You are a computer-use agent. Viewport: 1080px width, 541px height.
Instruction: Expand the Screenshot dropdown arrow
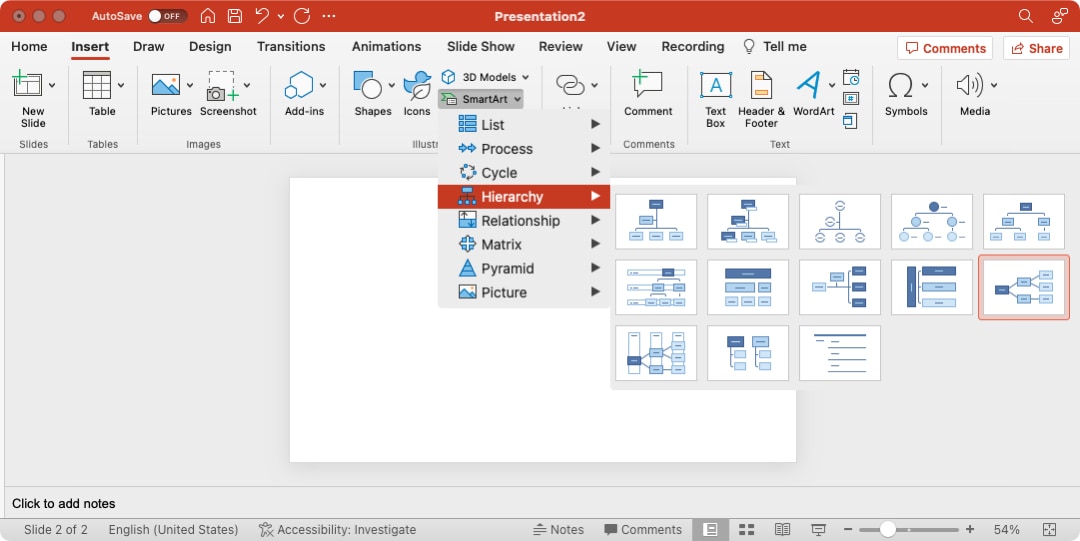click(247, 85)
